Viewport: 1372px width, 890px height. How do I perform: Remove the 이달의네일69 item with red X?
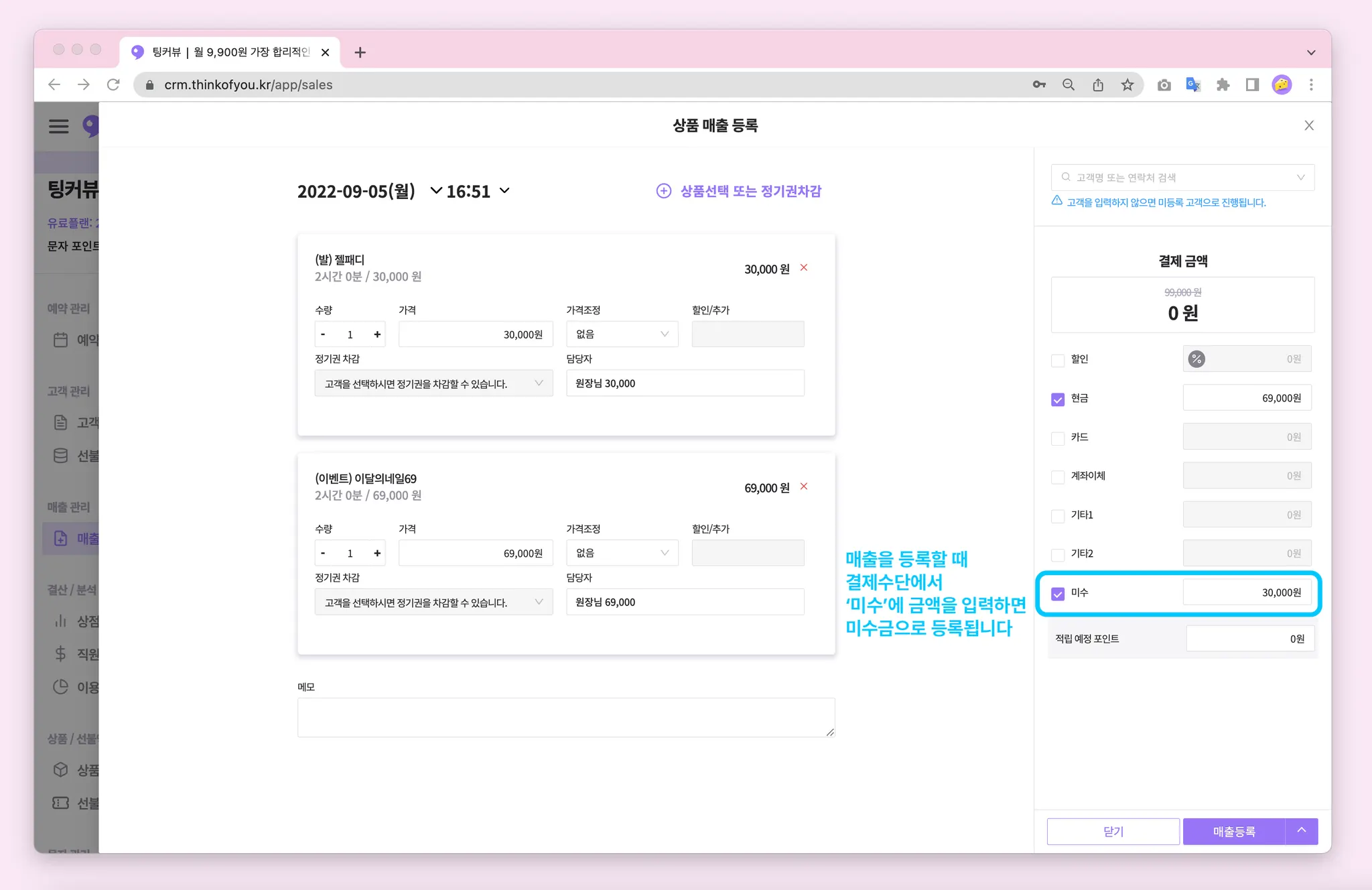point(804,487)
